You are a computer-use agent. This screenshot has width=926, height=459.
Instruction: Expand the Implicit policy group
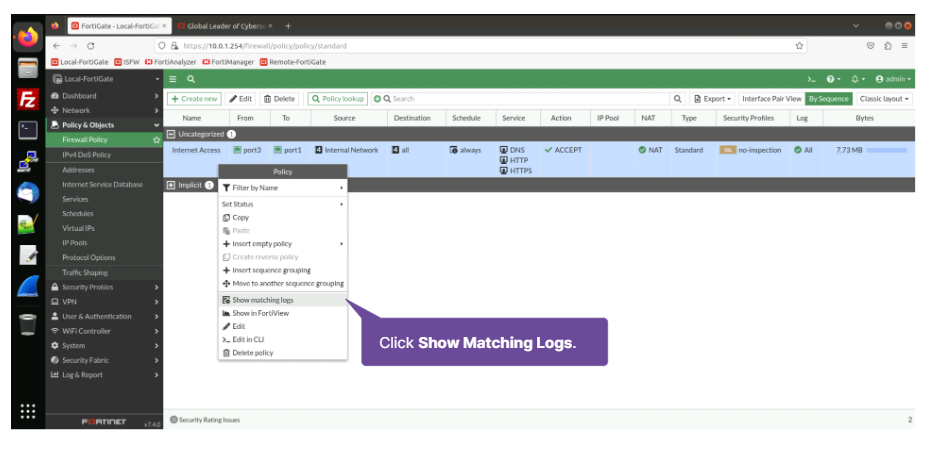pos(171,185)
